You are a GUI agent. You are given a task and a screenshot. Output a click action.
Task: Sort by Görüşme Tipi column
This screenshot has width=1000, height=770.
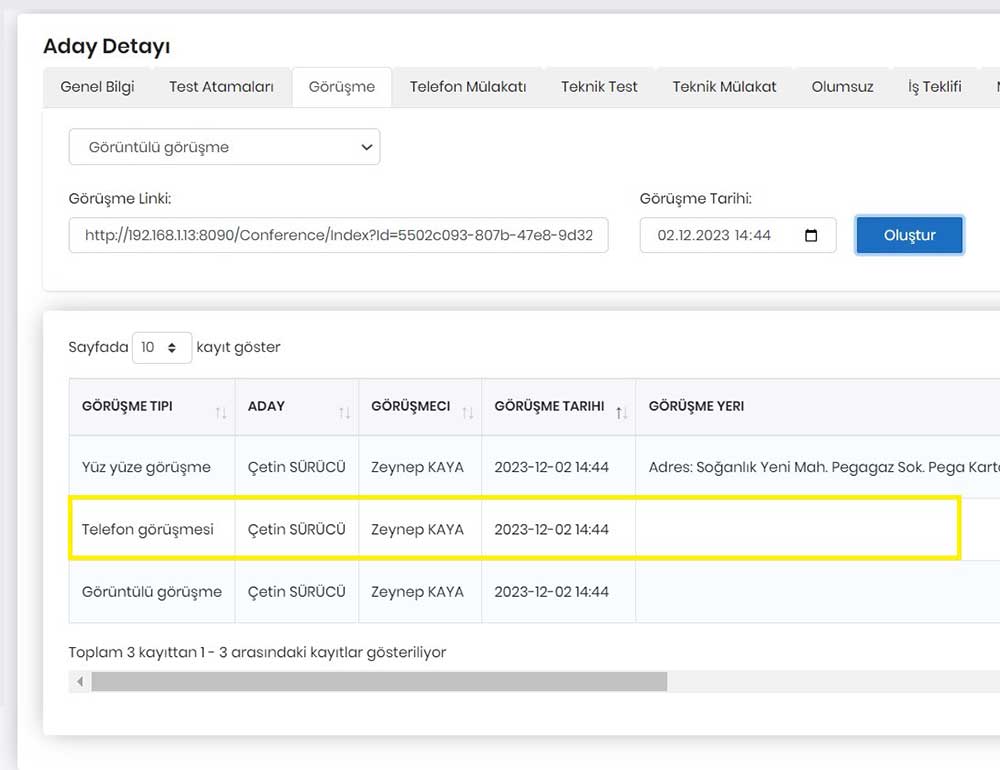[152, 407]
